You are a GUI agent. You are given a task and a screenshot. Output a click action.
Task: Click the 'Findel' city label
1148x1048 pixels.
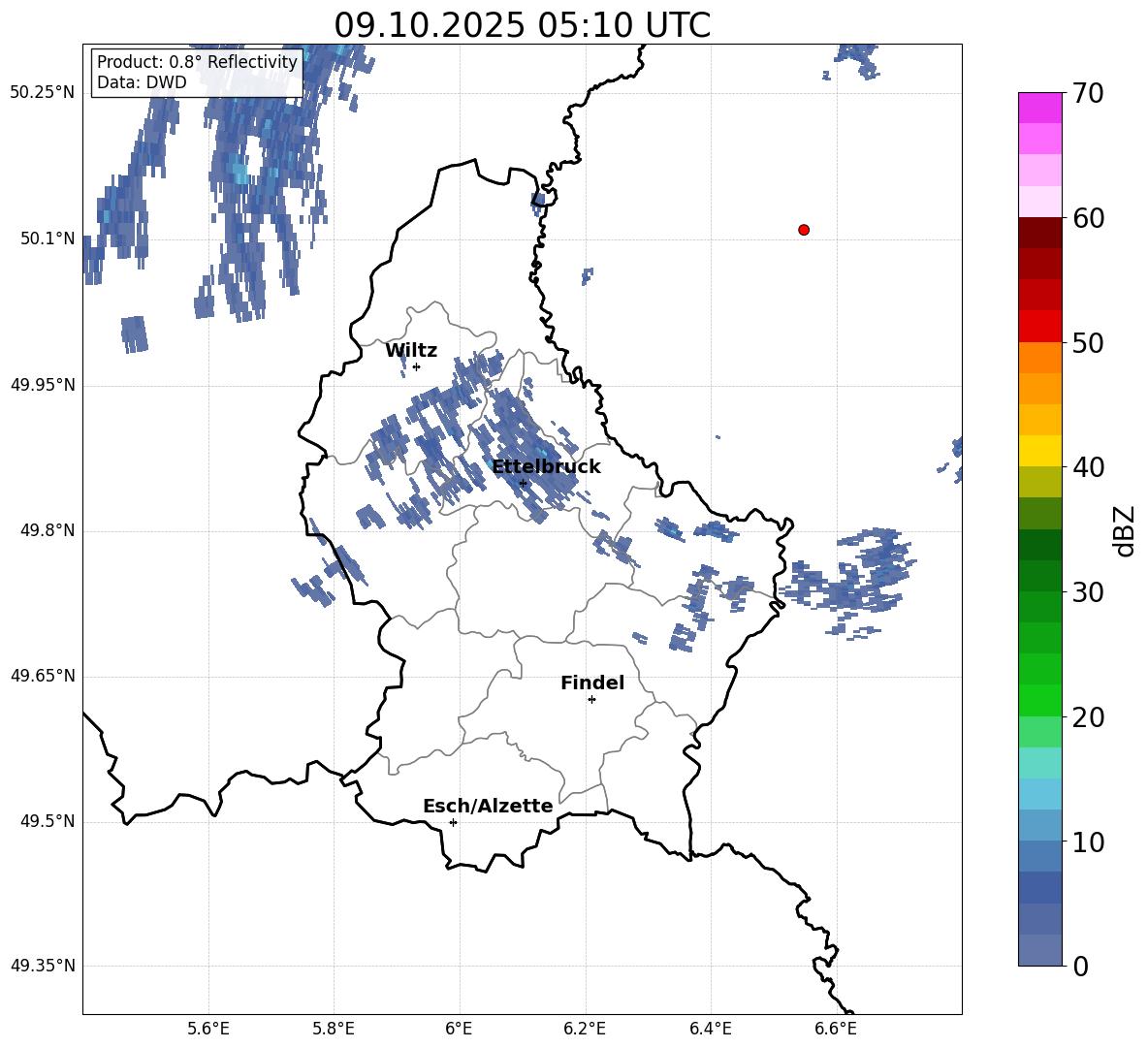coord(592,683)
